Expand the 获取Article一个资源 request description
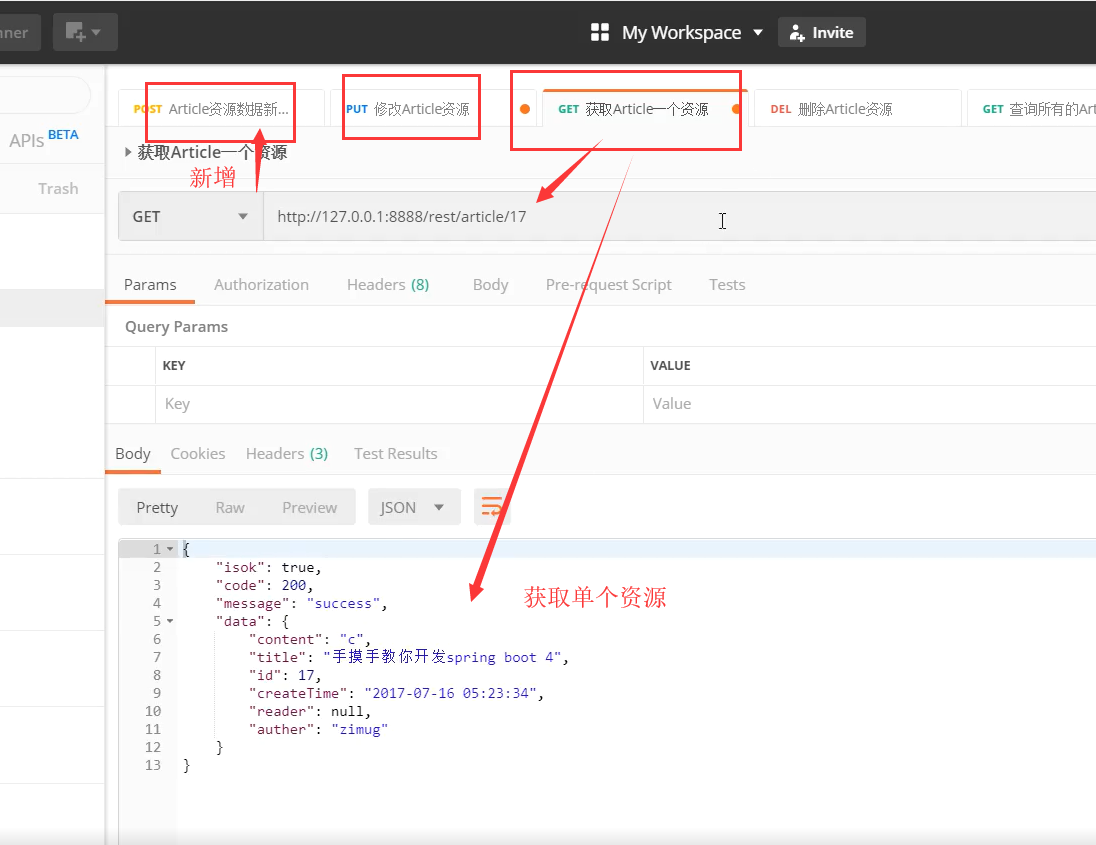 point(128,152)
